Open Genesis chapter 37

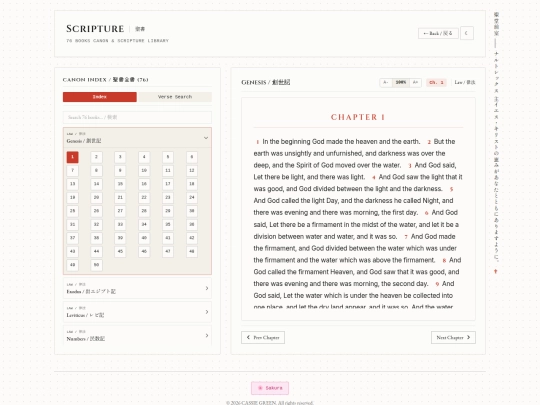coord(72,238)
